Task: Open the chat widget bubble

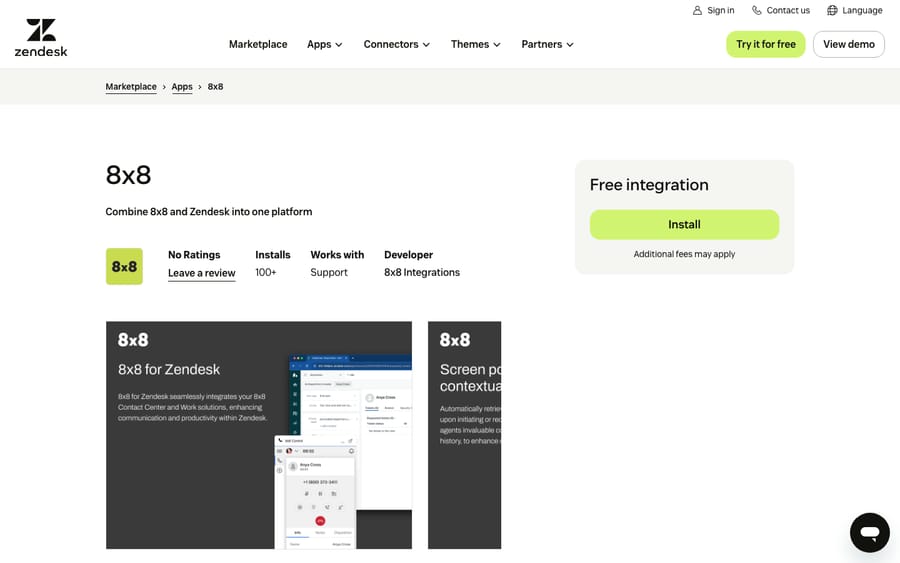Action: [x=870, y=533]
